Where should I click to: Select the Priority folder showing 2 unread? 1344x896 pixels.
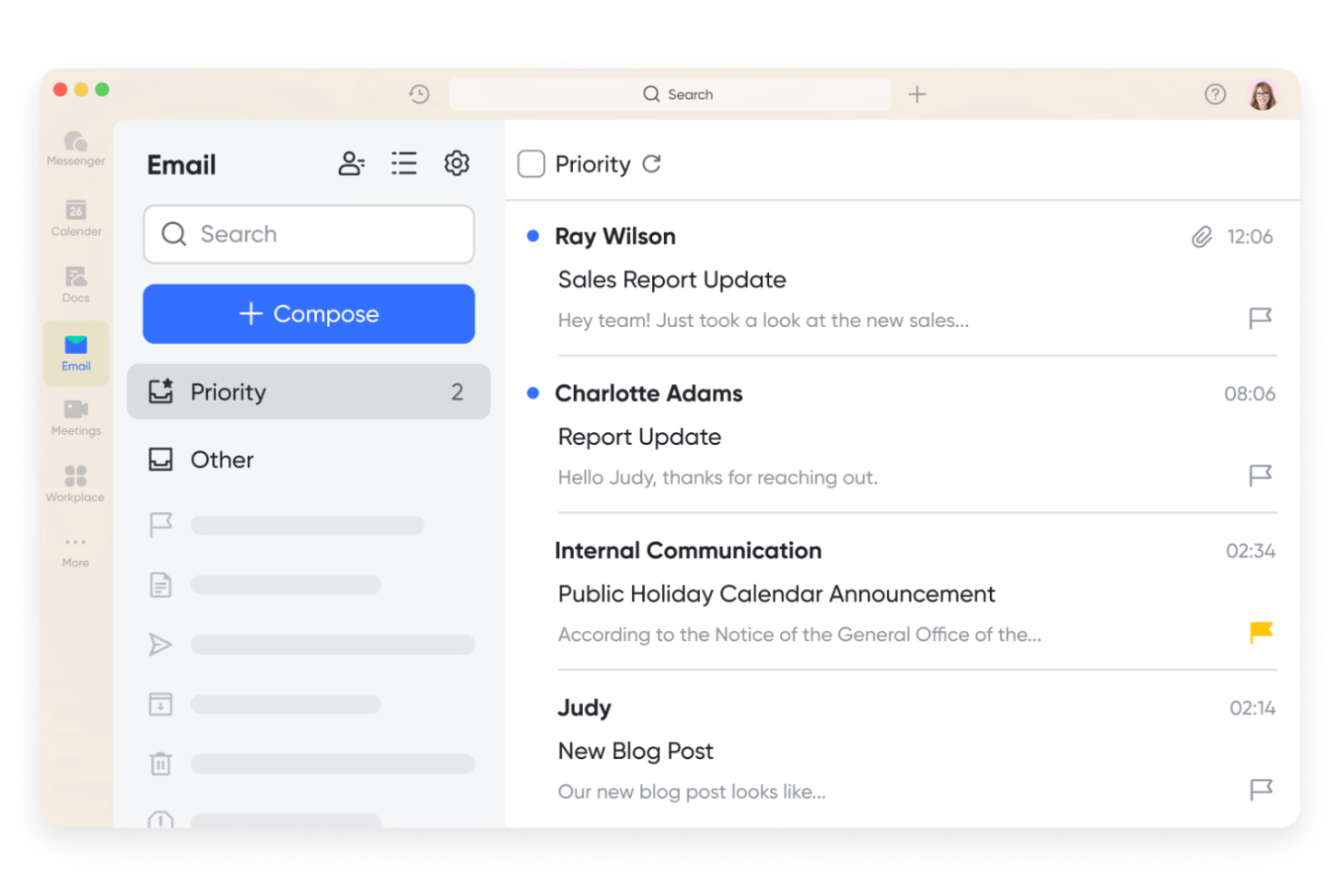[x=309, y=391]
